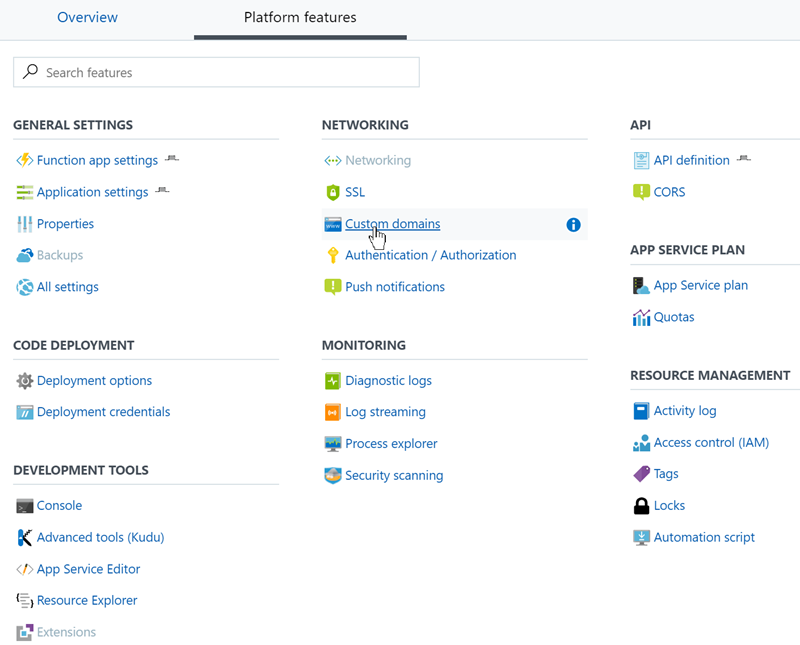This screenshot has height=645, width=800.
Task: Select the SSL padlock icon
Action: point(332,192)
